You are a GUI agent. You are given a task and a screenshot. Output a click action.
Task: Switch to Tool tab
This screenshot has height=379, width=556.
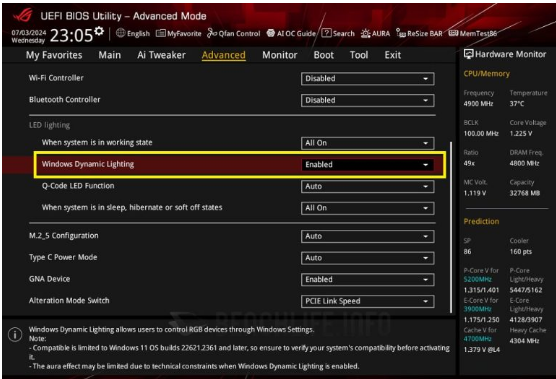pyautogui.click(x=359, y=55)
